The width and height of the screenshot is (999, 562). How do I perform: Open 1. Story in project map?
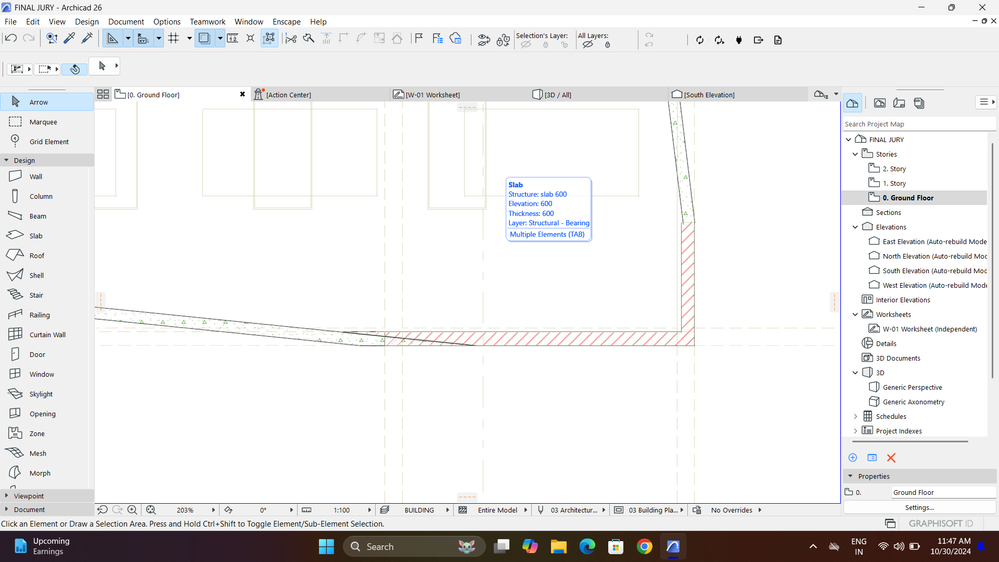894,183
